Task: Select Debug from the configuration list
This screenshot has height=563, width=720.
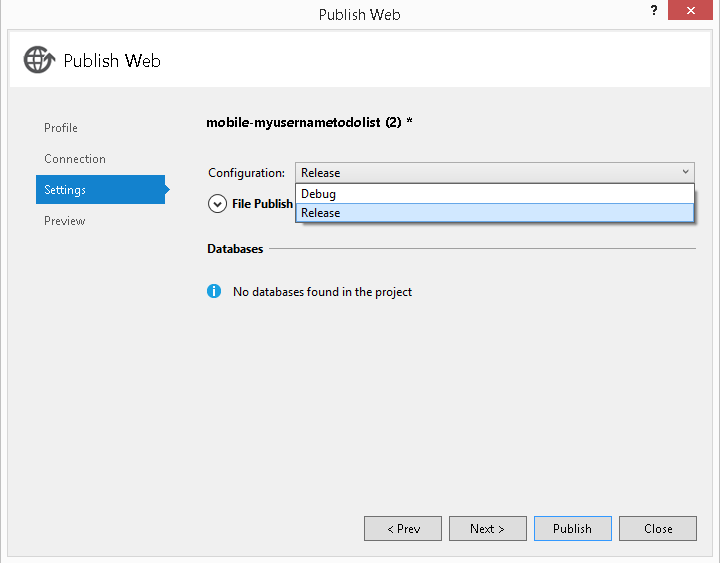Action: pyautogui.click(x=495, y=194)
